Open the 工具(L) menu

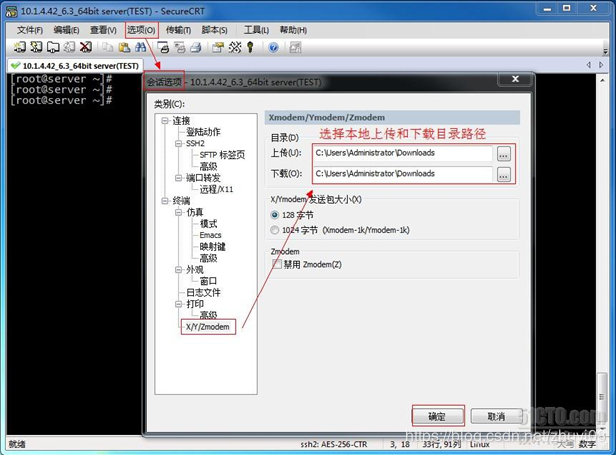click(x=257, y=30)
